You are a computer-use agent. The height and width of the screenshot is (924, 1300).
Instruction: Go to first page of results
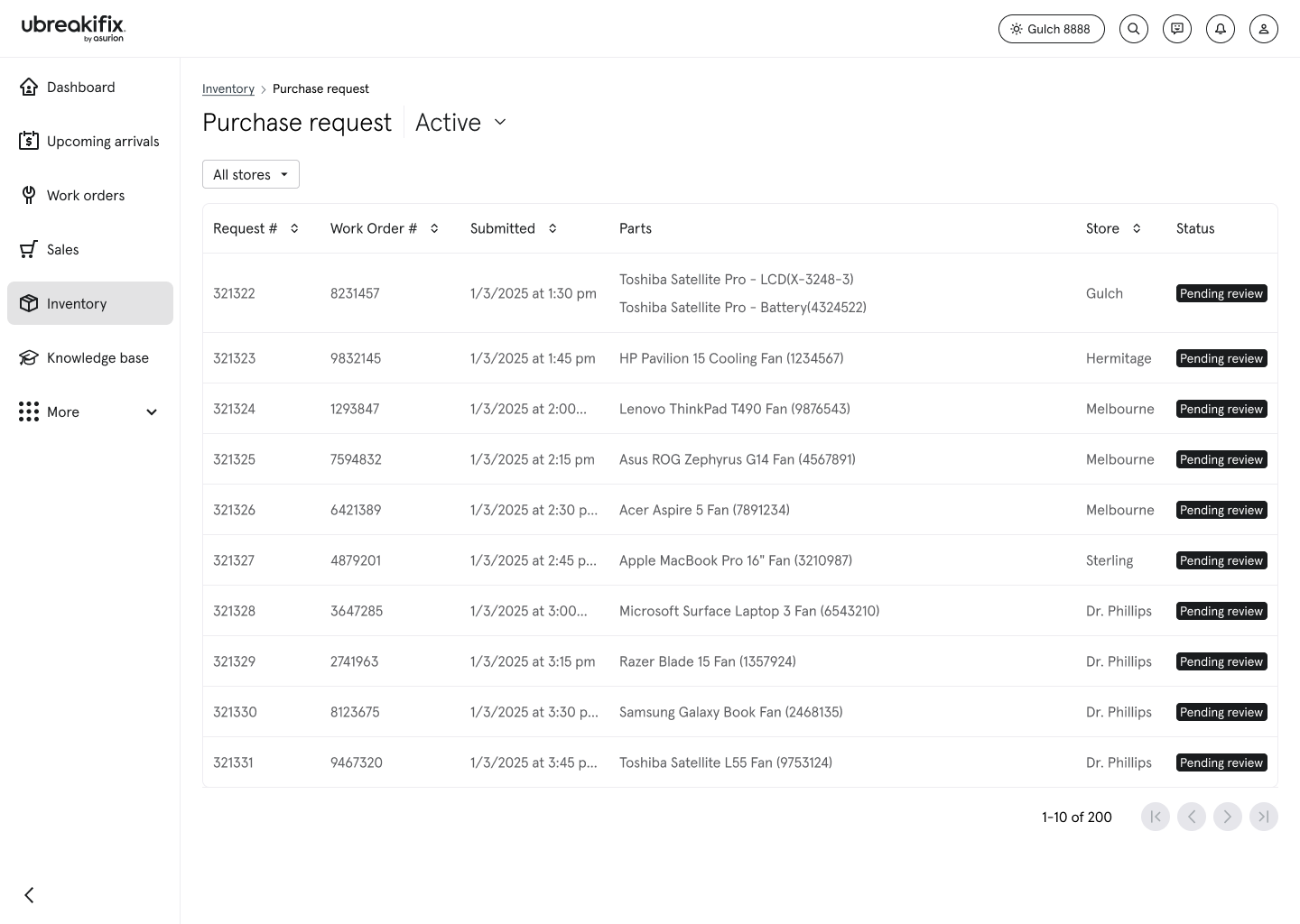(1156, 817)
